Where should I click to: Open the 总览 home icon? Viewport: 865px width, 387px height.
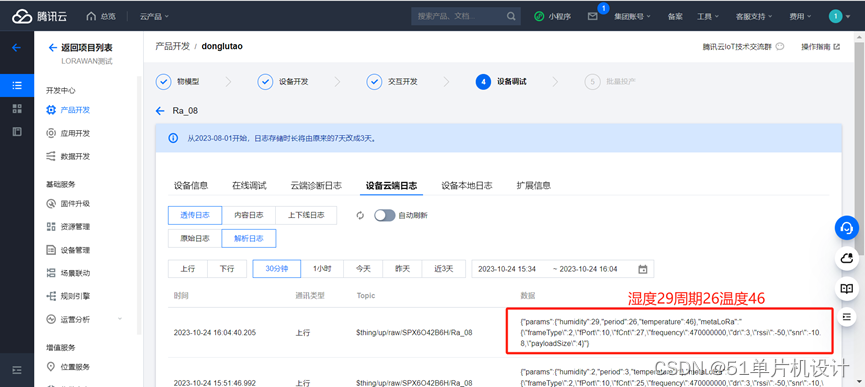click(x=91, y=17)
